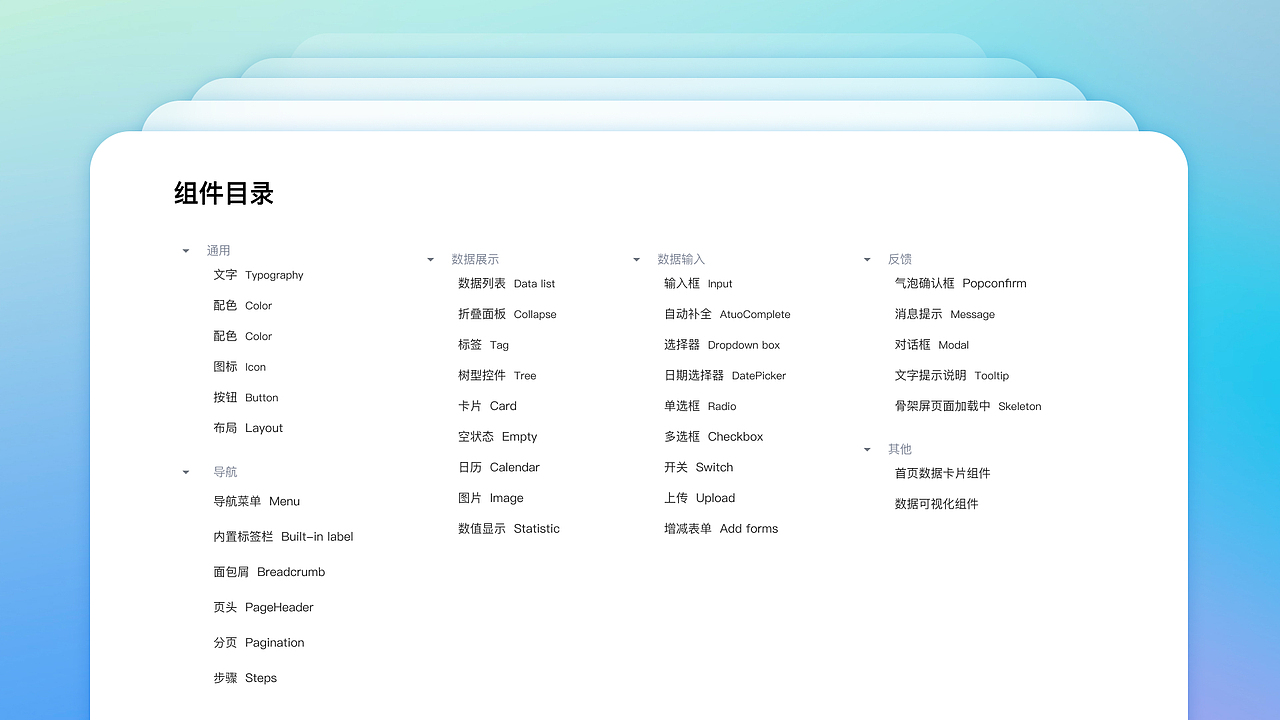1280x720 pixels.
Task: Select the 数据可视化组件 entry under 其他
Action: 937,503
